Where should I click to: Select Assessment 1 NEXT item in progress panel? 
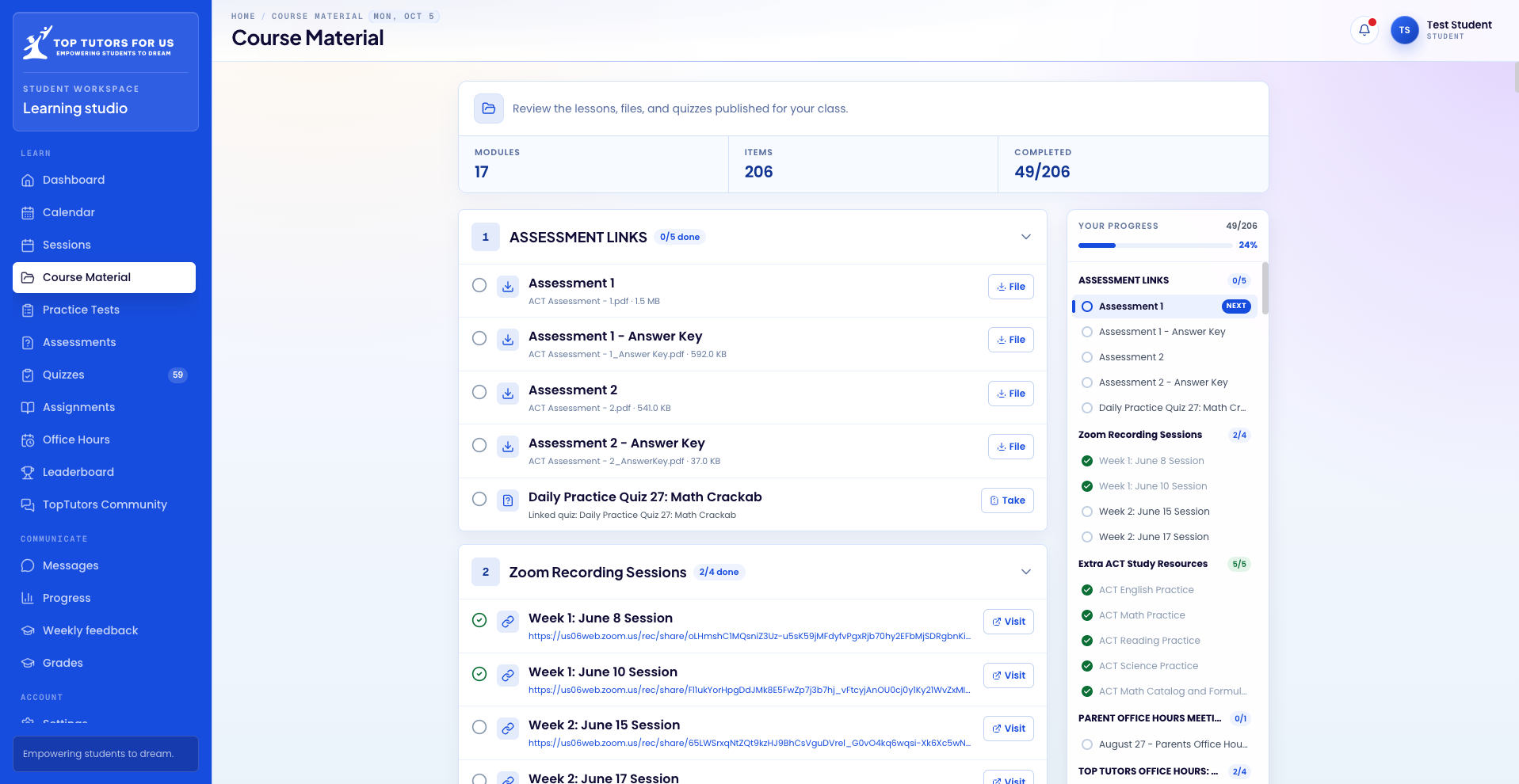point(1165,306)
